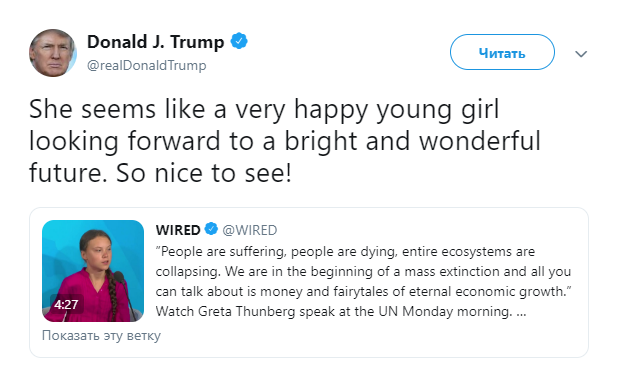The height and width of the screenshot is (370, 618).
Task: Click the quoted line about "eternal economic growth"
Action: click(x=363, y=292)
